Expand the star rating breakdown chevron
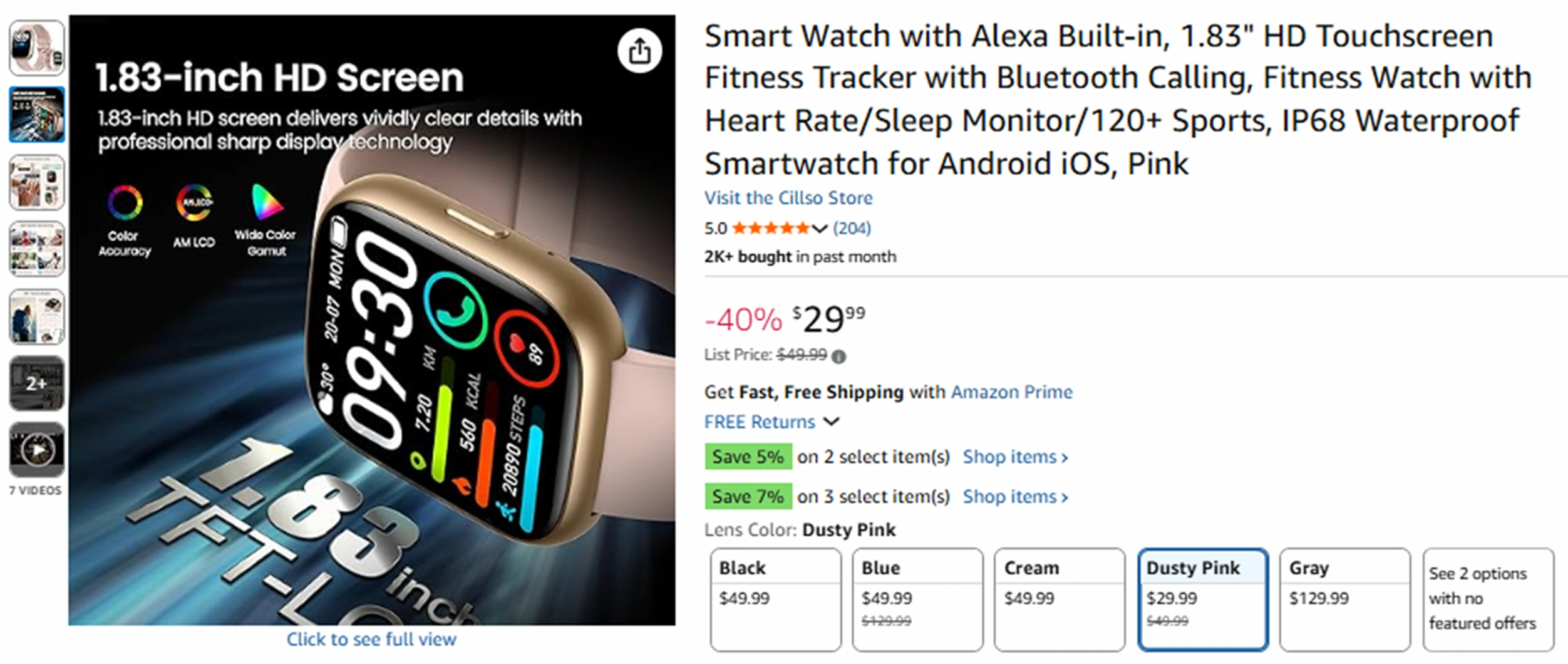 tap(820, 229)
